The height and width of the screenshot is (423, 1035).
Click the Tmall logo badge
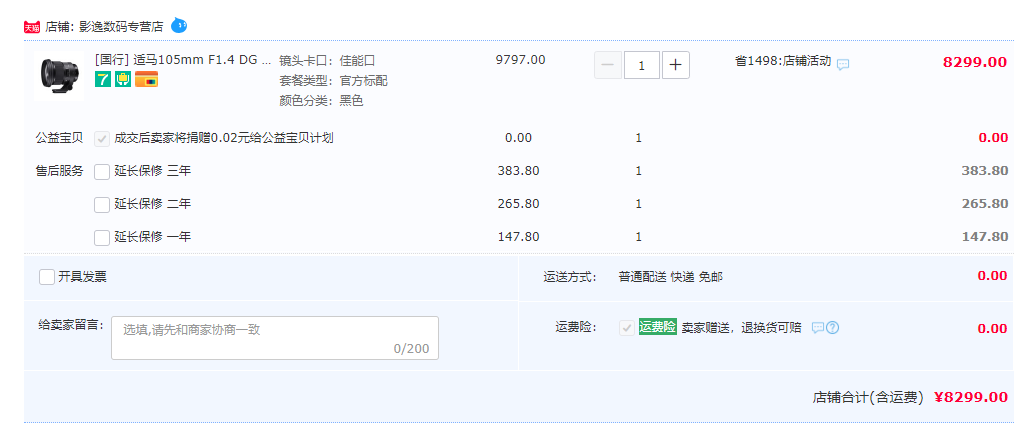[x=32, y=27]
